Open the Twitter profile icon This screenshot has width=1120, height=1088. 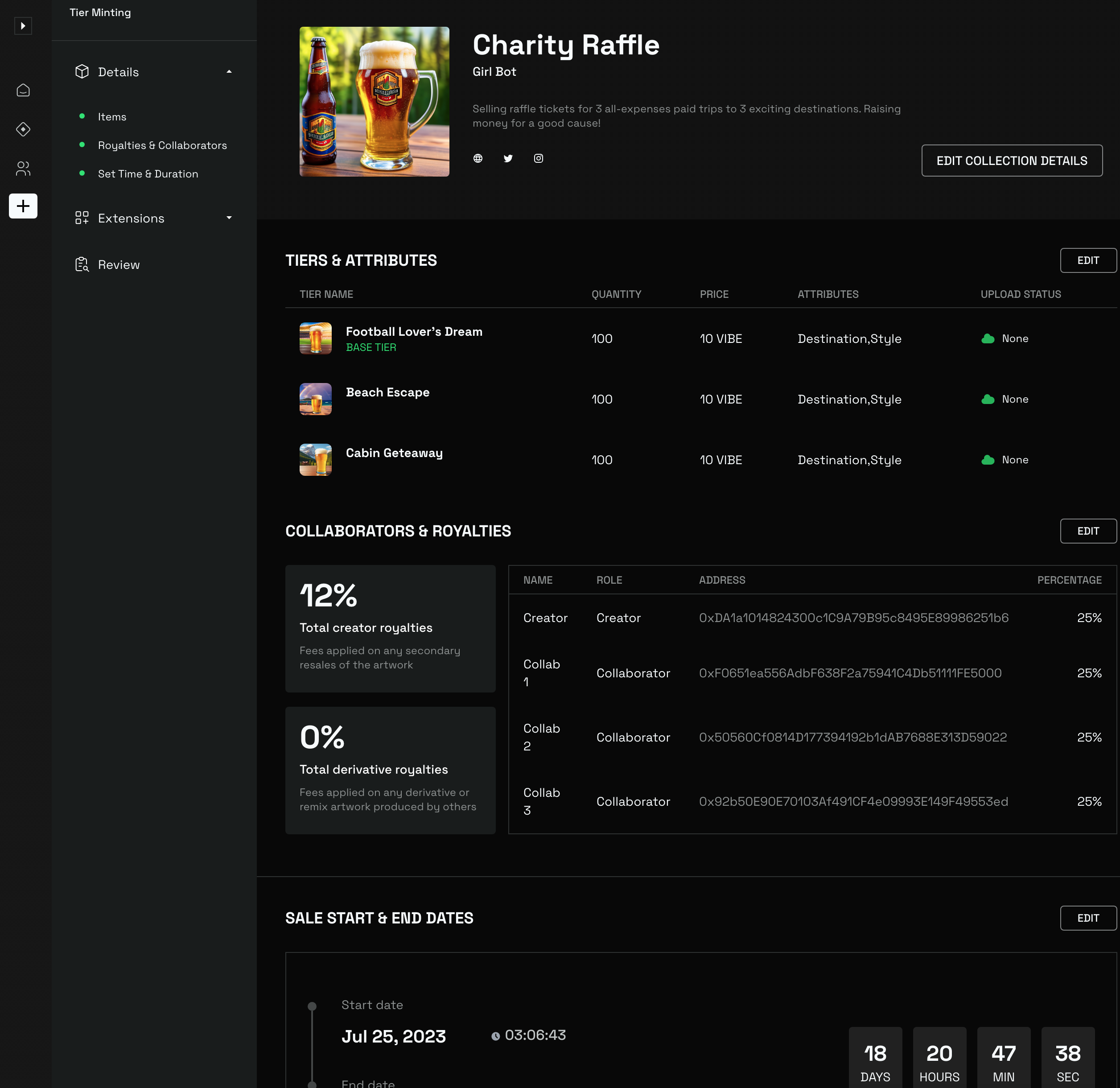click(x=508, y=158)
